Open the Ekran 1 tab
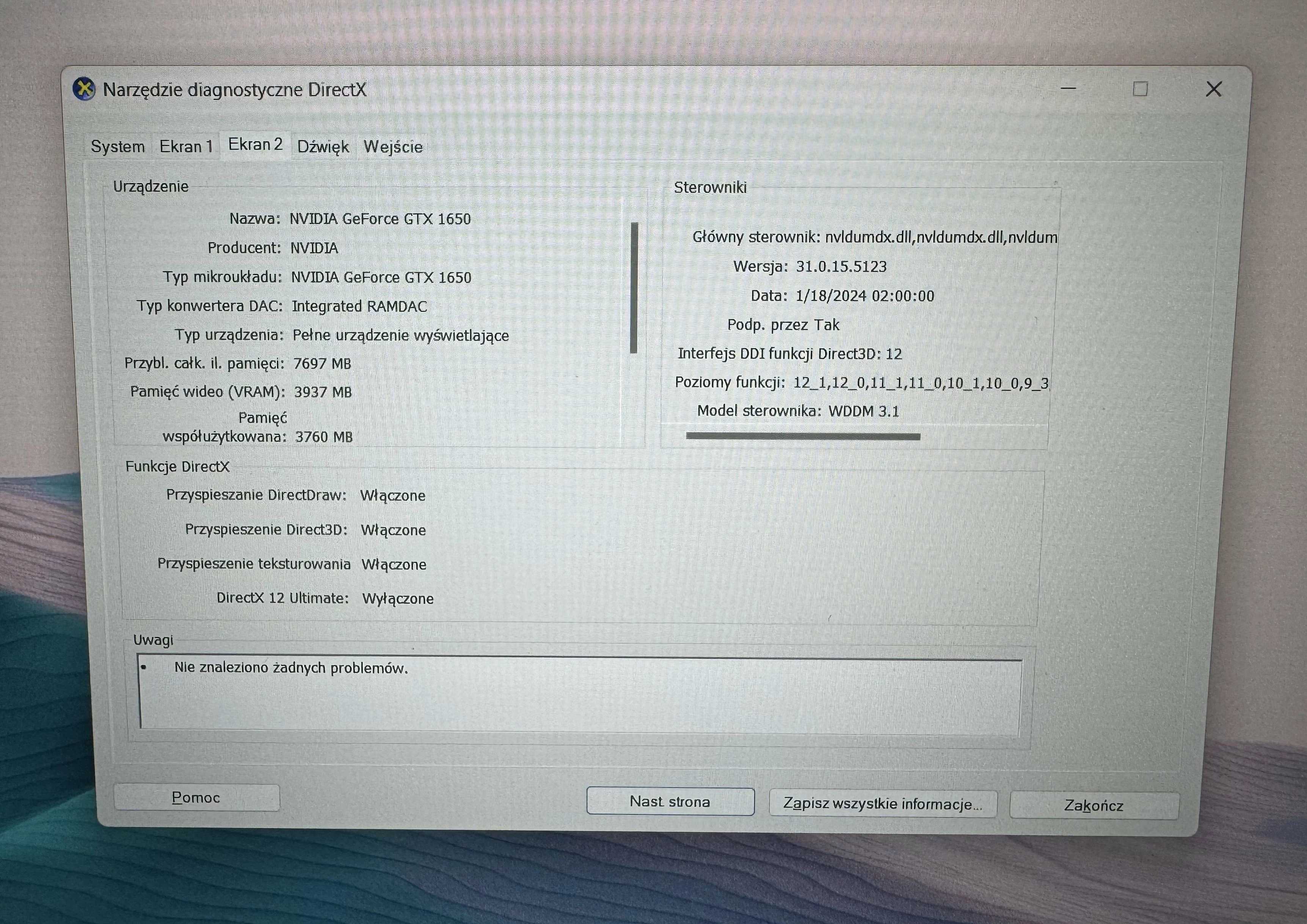1307x924 pixels. click(x=186, y=146)
